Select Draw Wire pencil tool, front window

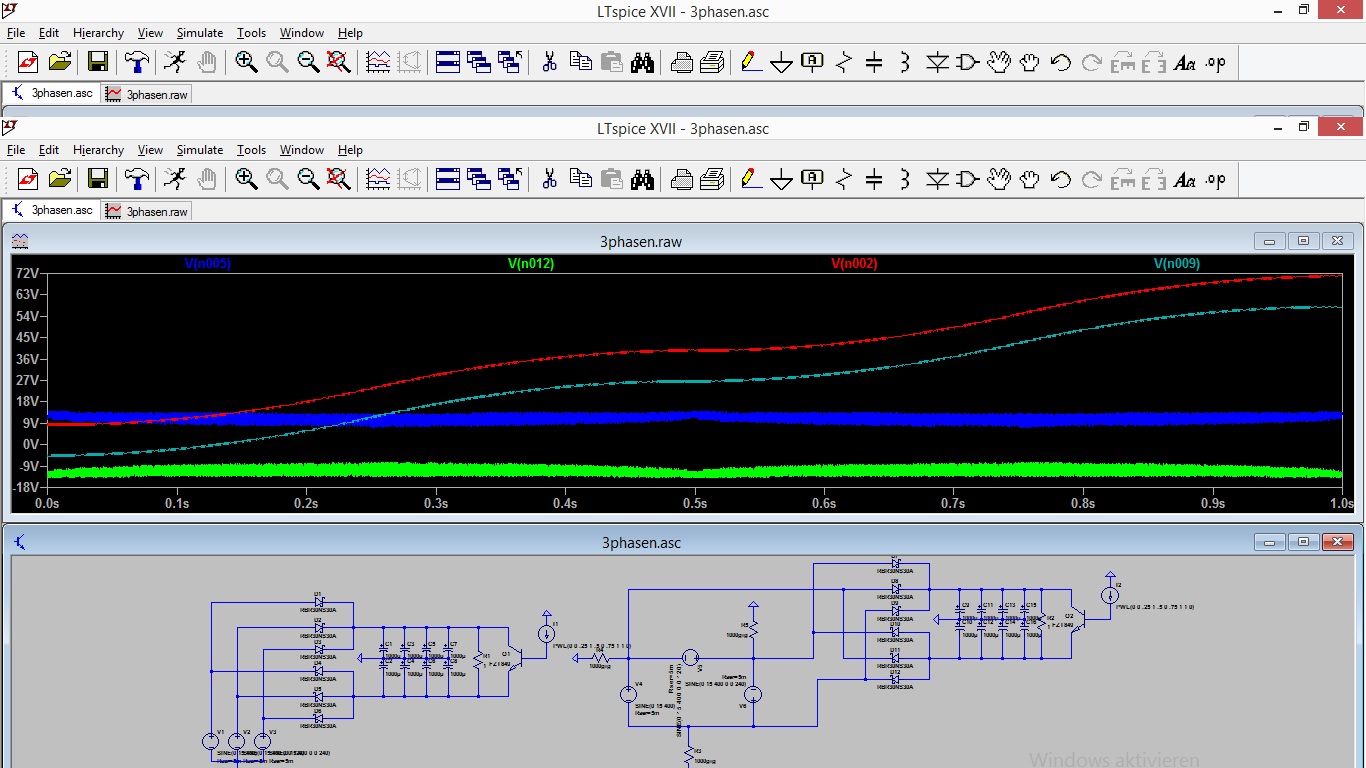pos(751,180)
